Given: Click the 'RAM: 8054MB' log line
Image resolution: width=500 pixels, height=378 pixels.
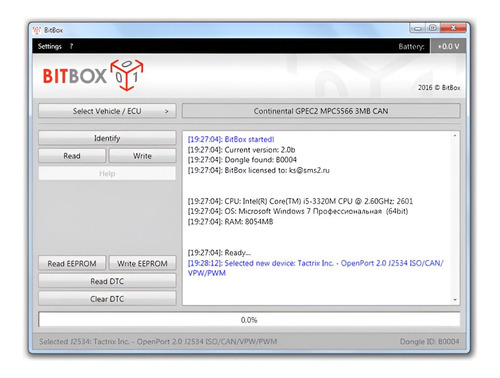Looking at the screenshot, I should 230,222.
